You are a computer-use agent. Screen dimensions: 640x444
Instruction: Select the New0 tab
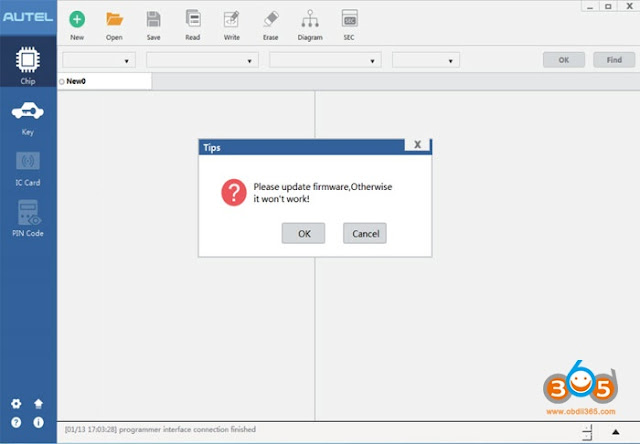pos(104,81)
